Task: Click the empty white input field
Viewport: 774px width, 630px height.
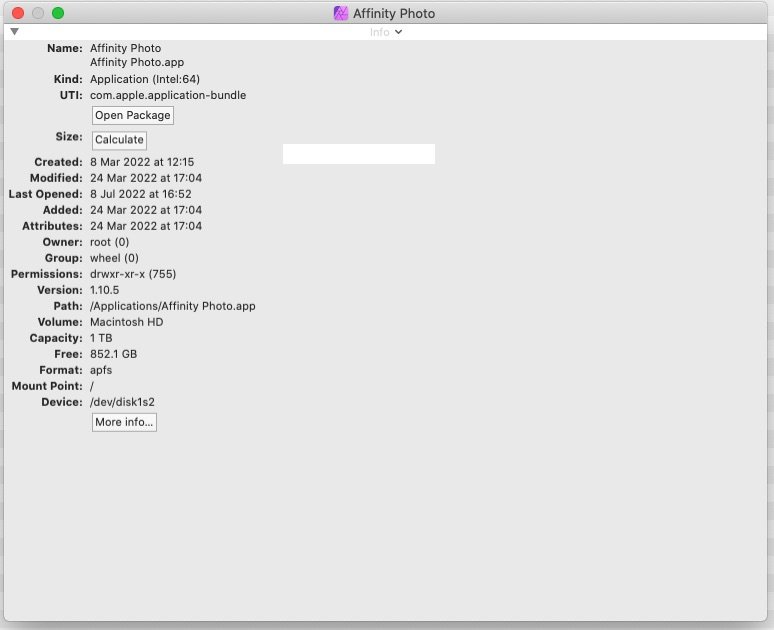Action: pos(359,154)
